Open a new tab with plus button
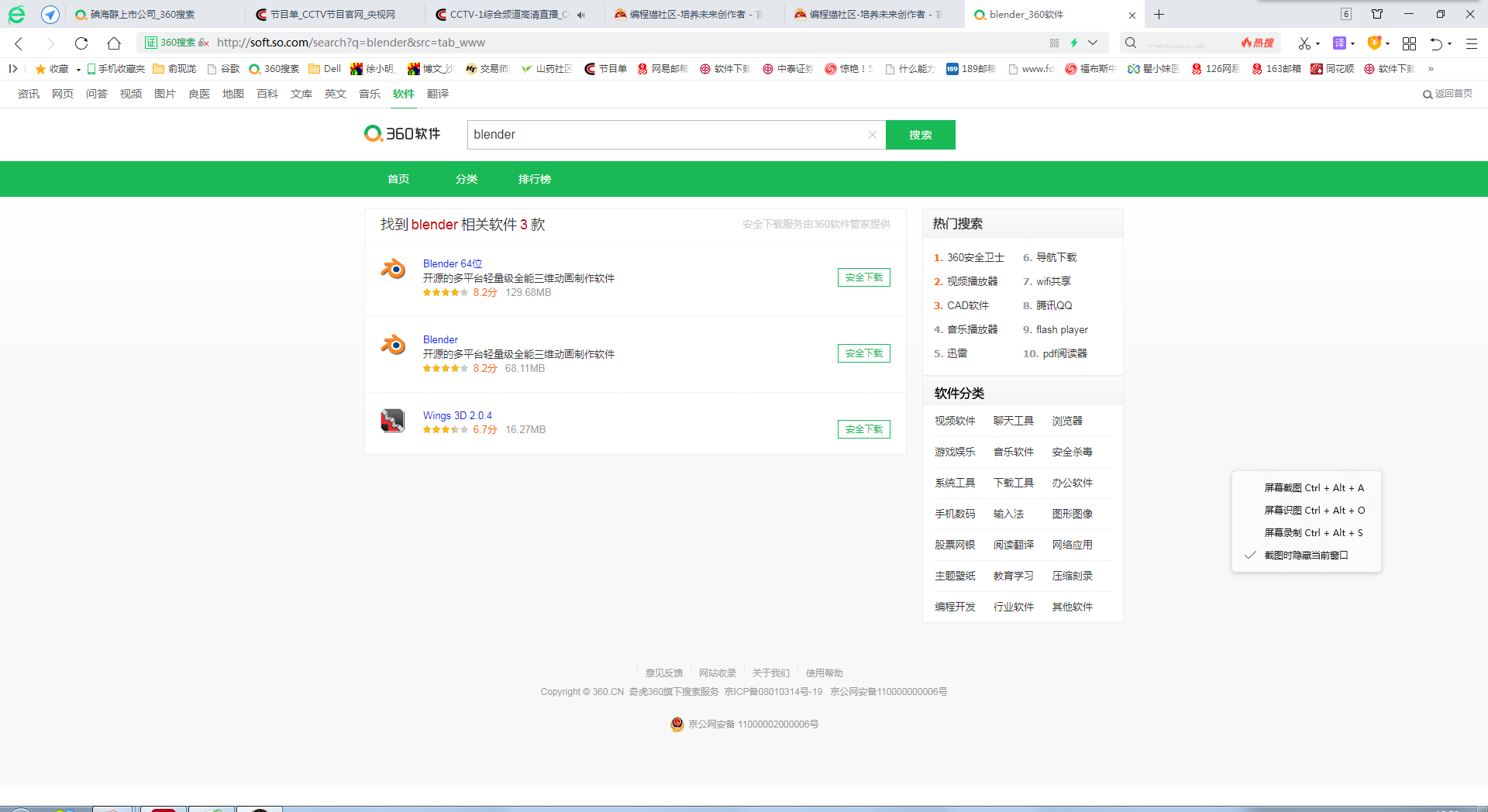The width and height of the screenshot is (1488, 812). point(1159,15)
